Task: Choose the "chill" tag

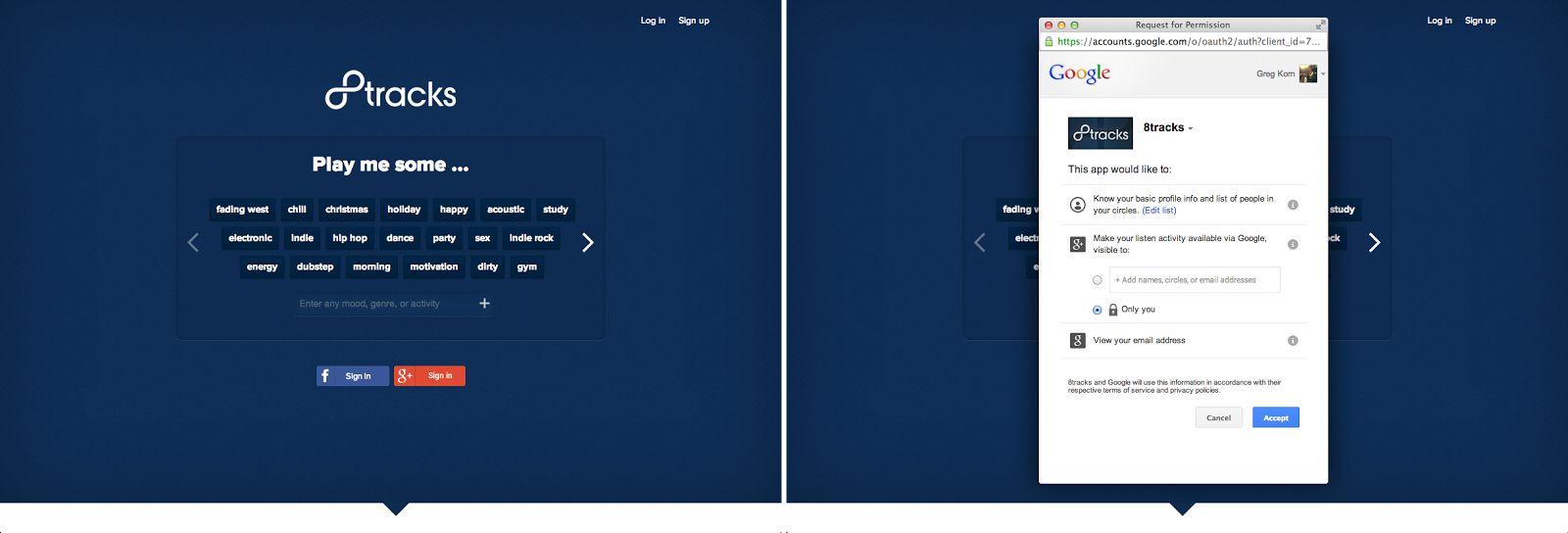Action: click(297, 210)
